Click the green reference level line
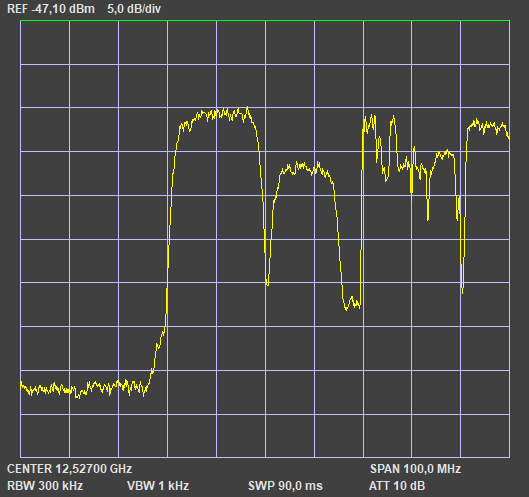The height and width of the screenshot is (497, 529). (x=265, y=21)
